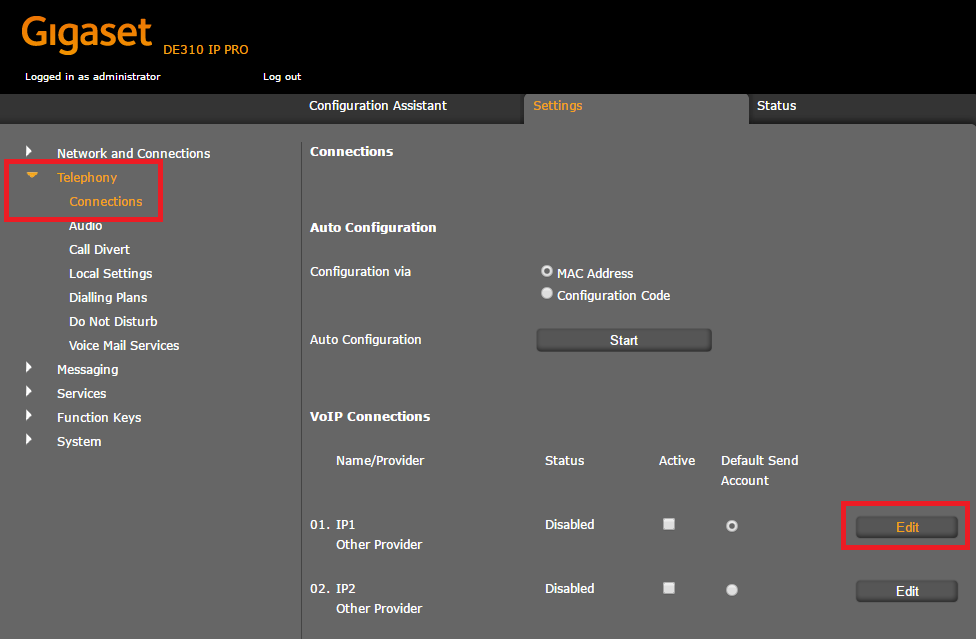This screenshot has width=980, height=641.
Task: Expand the System section
Action: [28, 441]
